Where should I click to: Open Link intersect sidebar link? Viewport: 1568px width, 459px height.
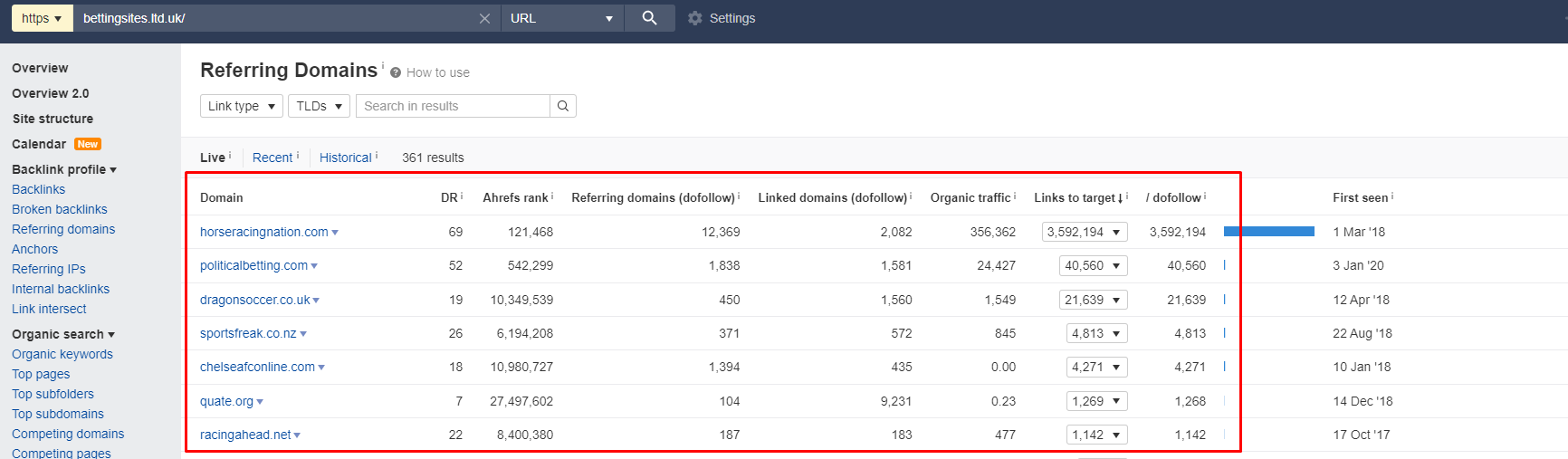(x=49, y=309)
